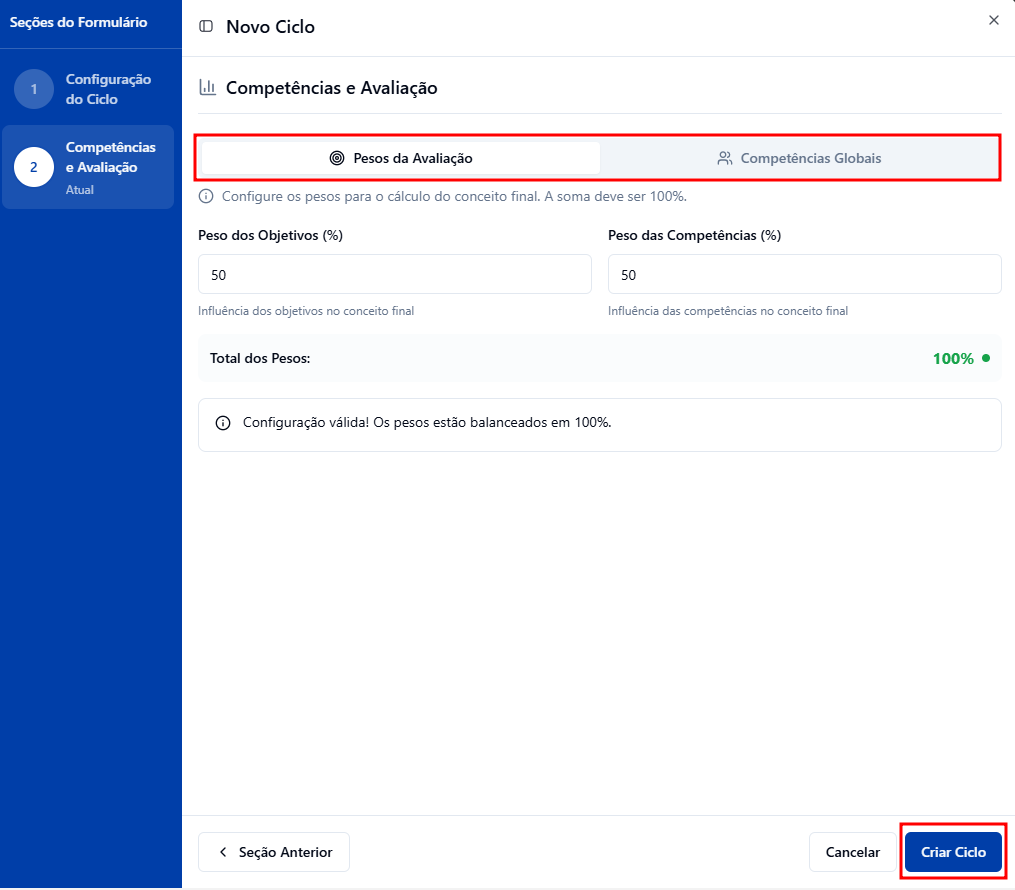The height and width of the screenshot is (890, 1015).
Task: Focus the Peso das Competências (%) field
Action: click(x=804, y=274)
